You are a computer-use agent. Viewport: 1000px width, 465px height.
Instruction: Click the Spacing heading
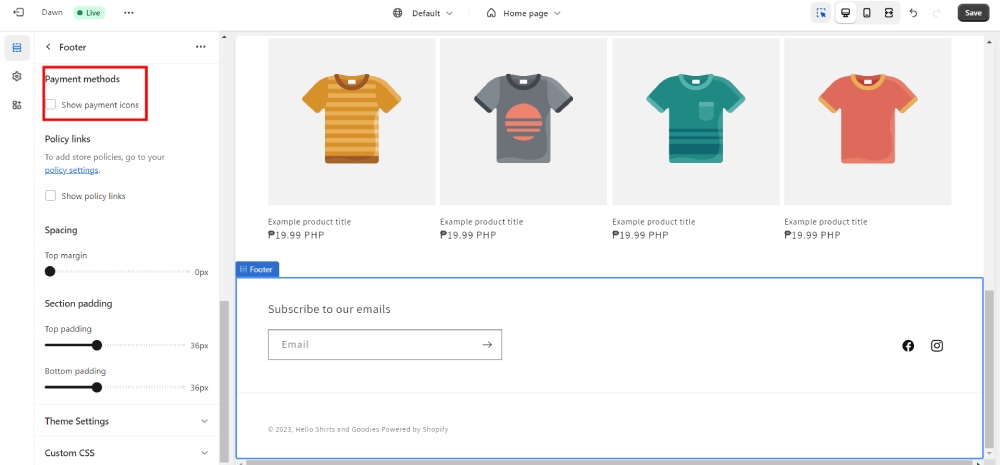coord(61,230)
